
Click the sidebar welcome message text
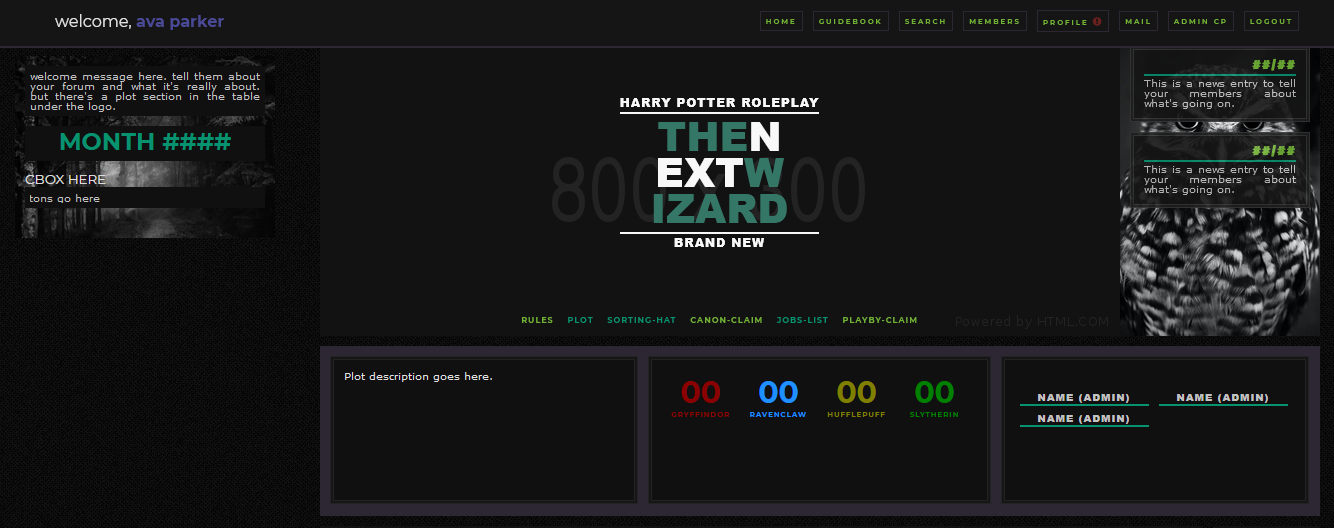coord(145,91)
